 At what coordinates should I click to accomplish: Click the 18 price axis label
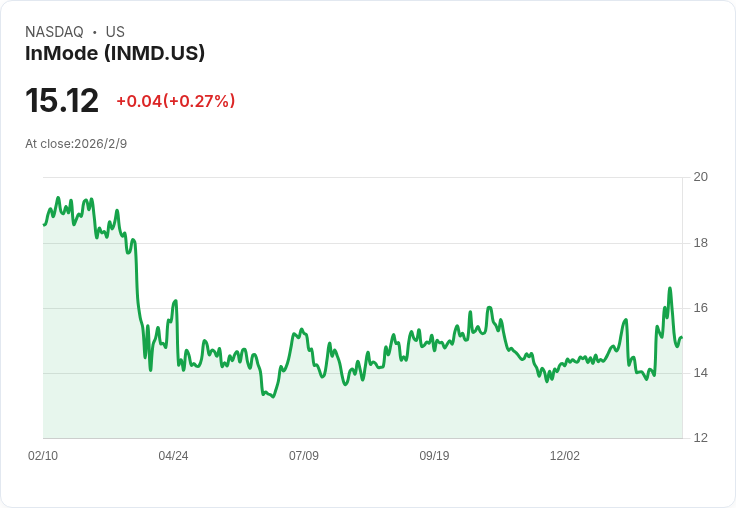pyautogui.click(x=701, y=243)
